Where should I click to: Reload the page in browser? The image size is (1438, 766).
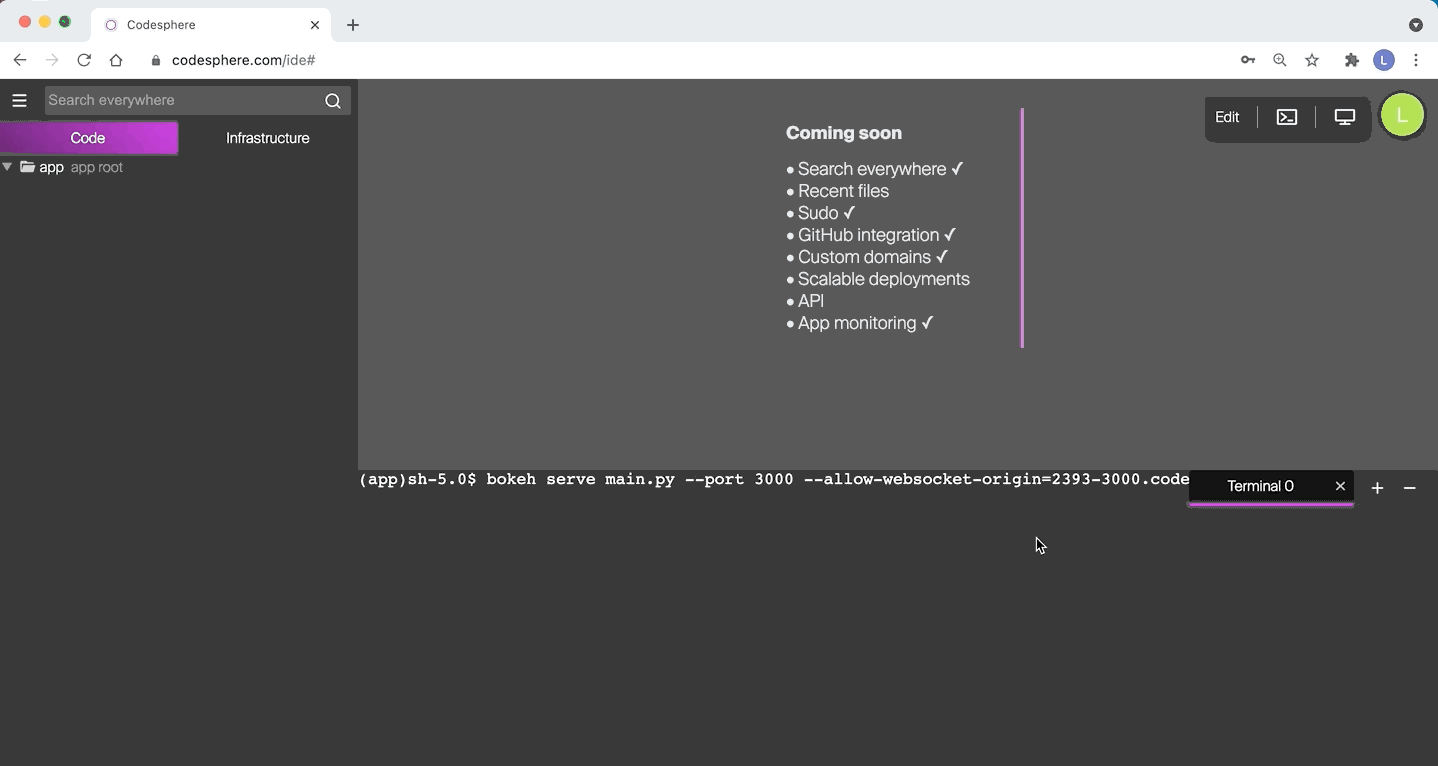pyautogui.click(x=84, y=60)
